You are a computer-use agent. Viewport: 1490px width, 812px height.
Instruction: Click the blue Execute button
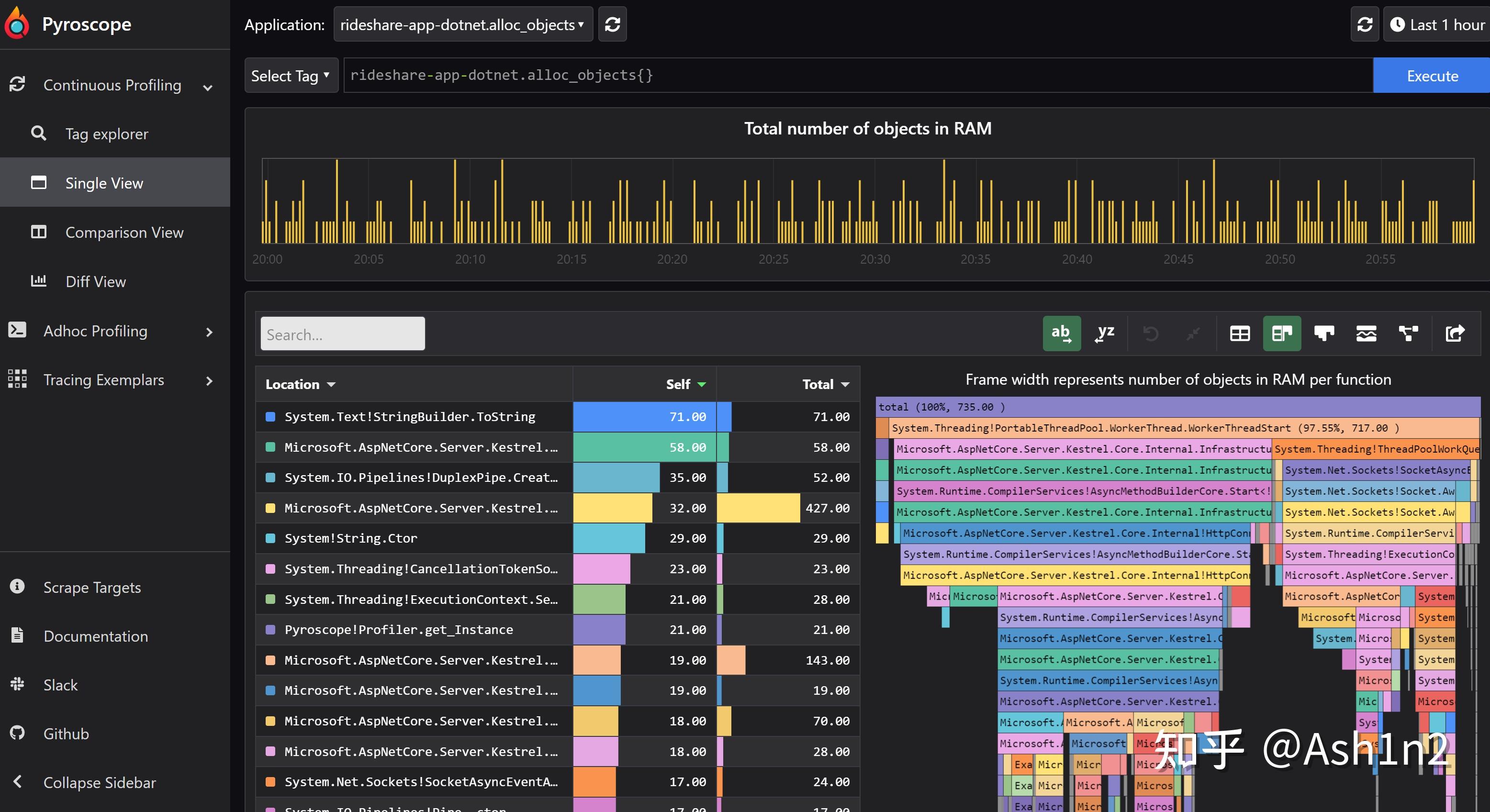pos(1432,76)
